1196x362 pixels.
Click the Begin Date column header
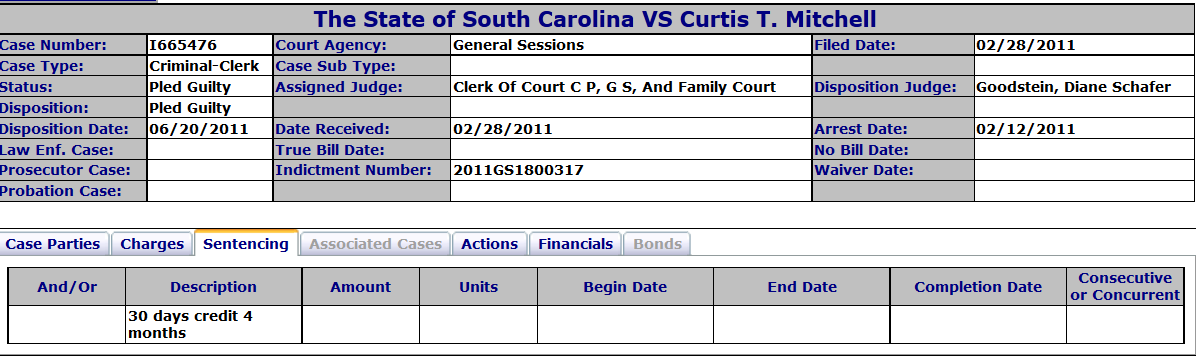click(625, 287)
